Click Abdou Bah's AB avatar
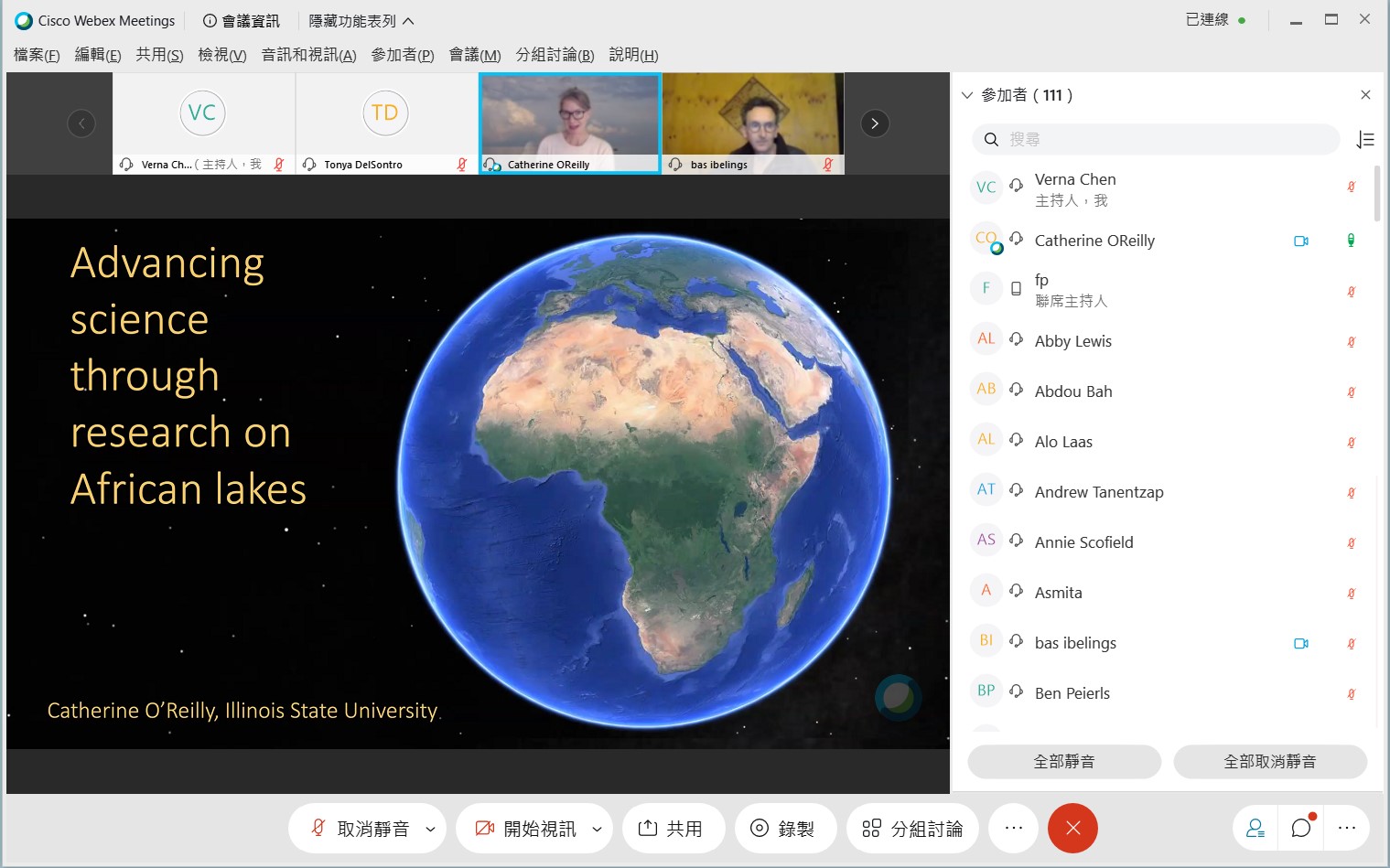This screenshot has height=868, width=1390. click(986, 389)
